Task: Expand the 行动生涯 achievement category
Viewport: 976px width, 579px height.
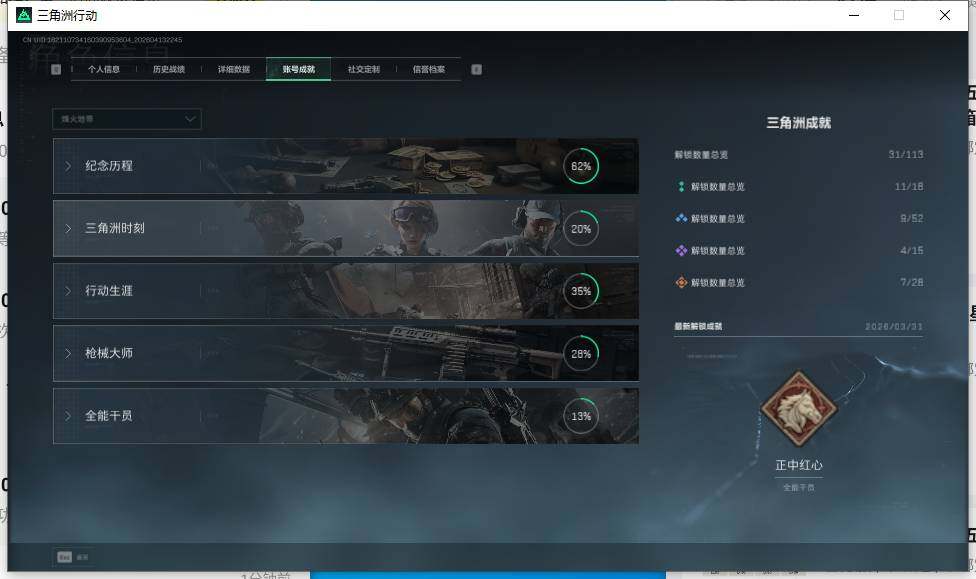Action: coord(345,291)
